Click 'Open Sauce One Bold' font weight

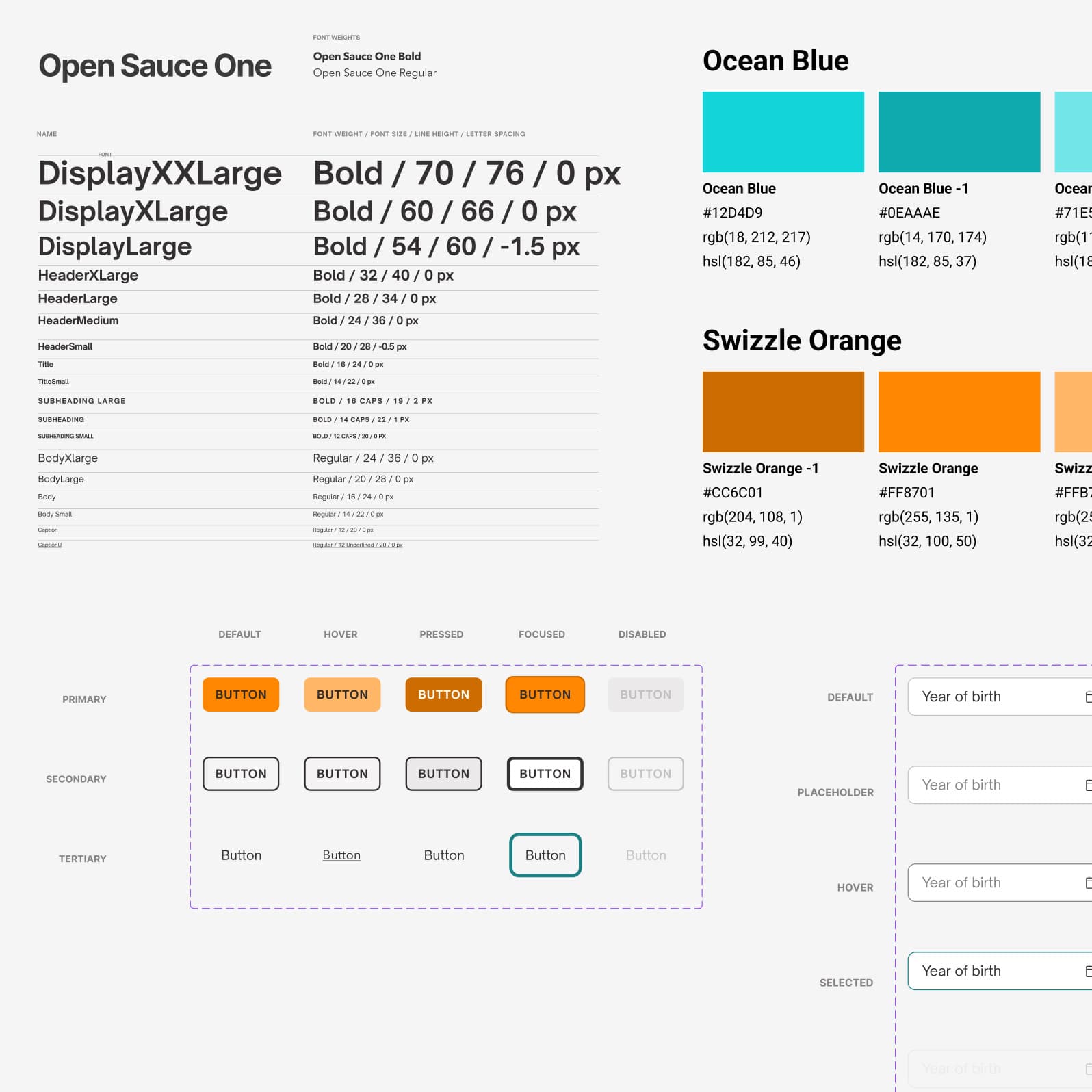click(367, 56)
